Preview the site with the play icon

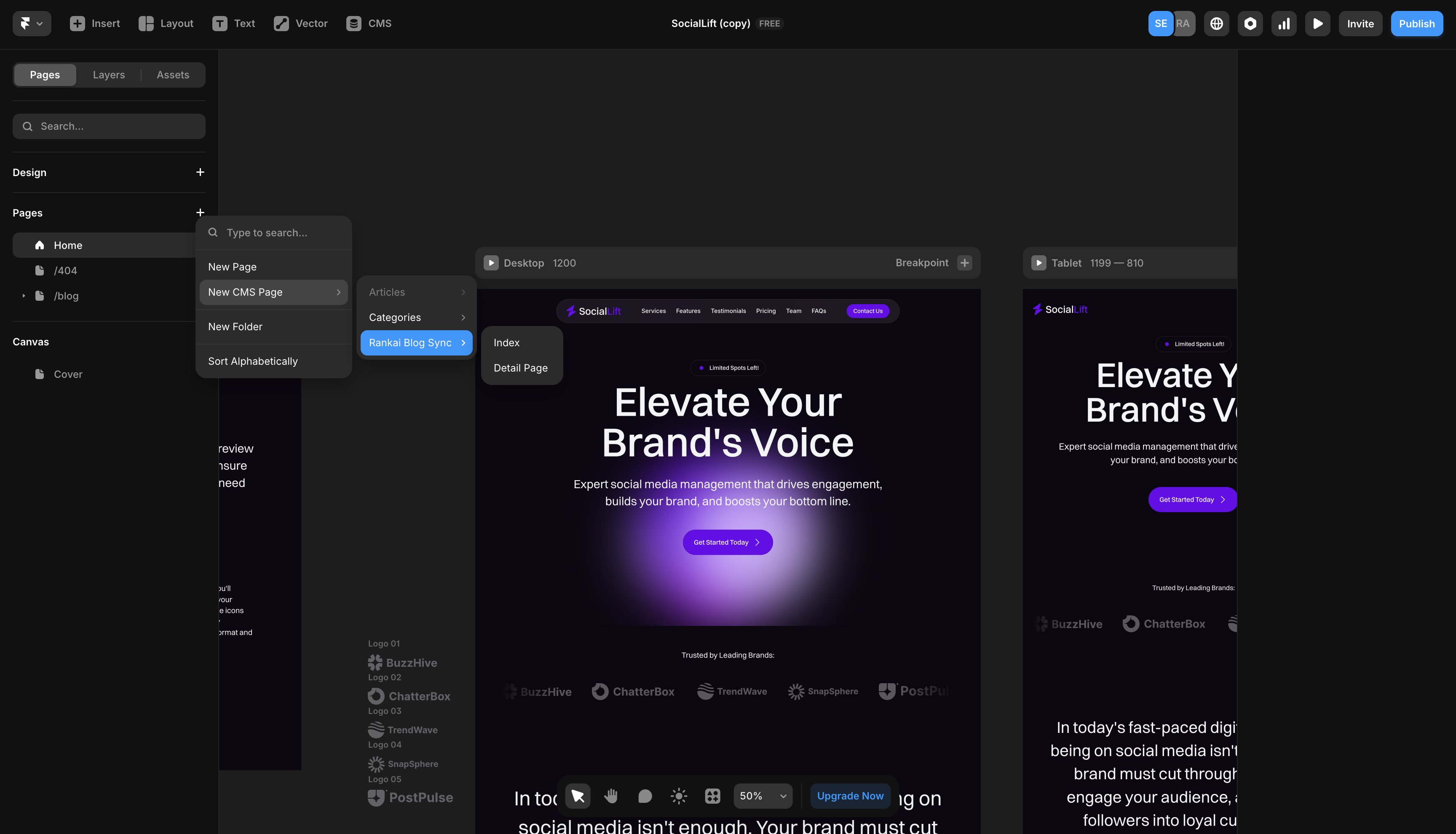(1317, 24)
